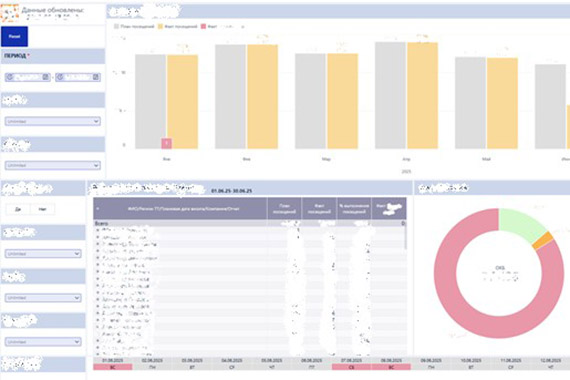Sort by % выполнения посещений column header

coord(354,209)
